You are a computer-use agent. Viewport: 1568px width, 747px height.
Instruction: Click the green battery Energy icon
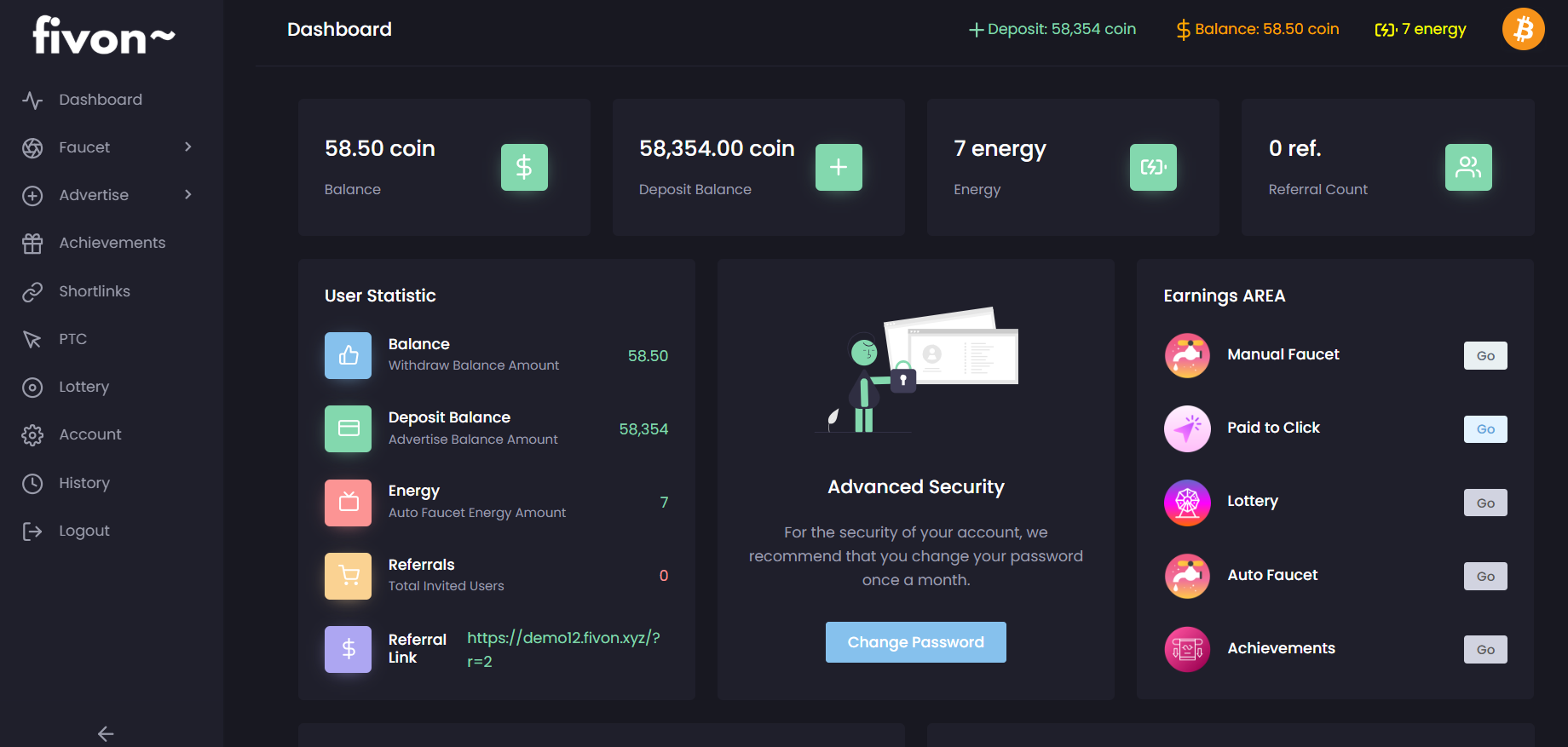(x=1153, y=167)
